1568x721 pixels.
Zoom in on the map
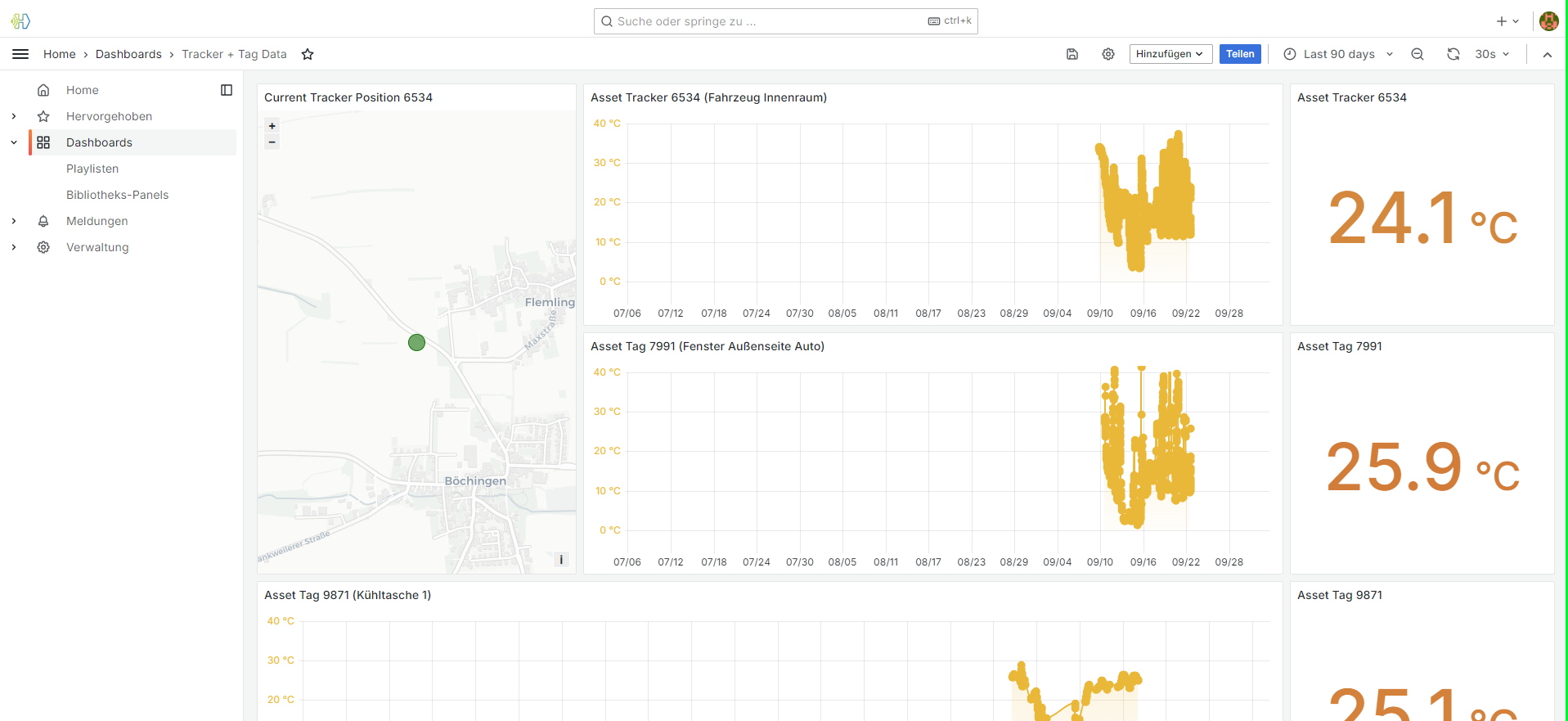click(272, 126)
